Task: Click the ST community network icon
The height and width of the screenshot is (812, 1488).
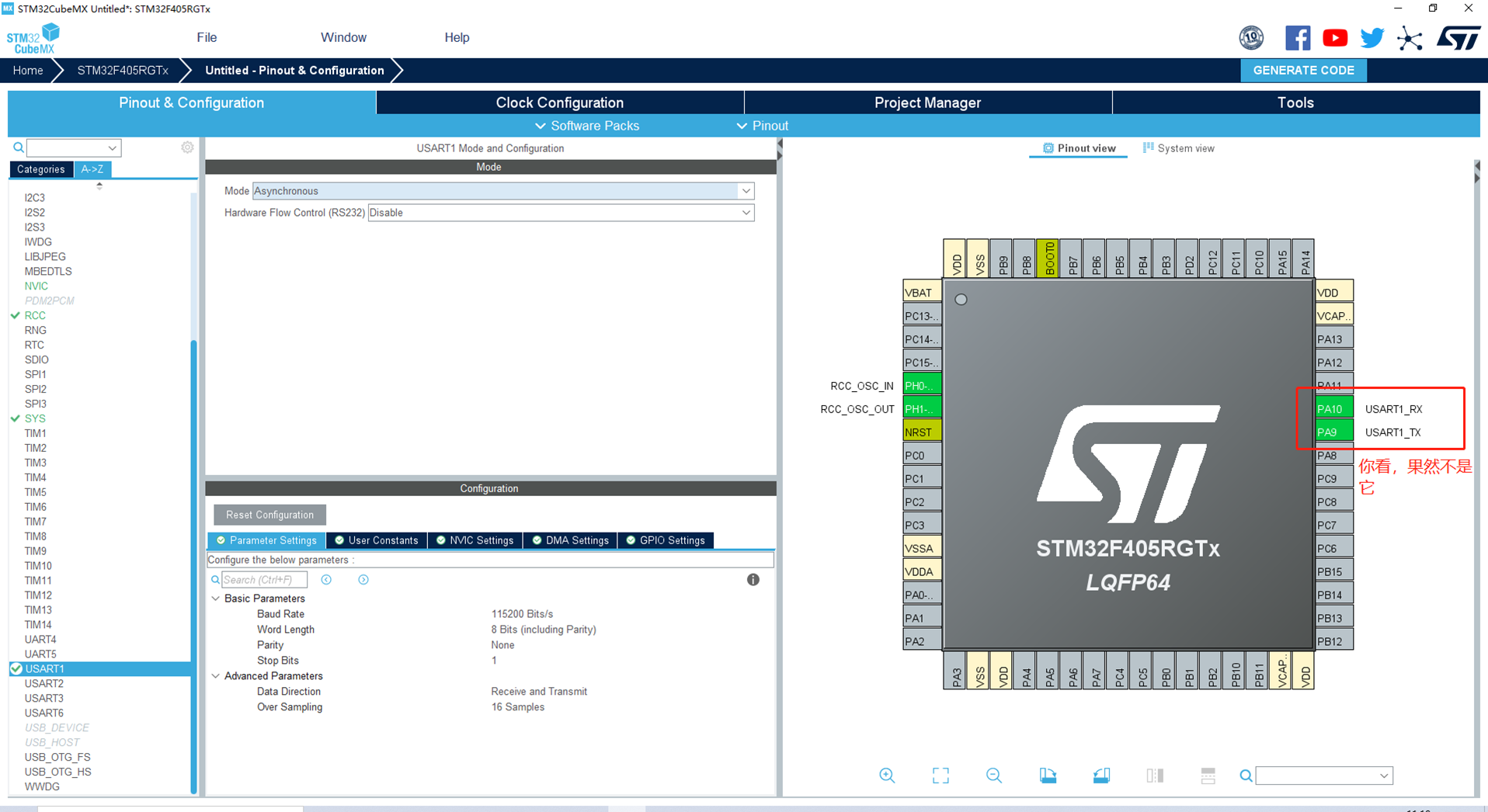Action: pyautogui.click(x=1410, y=38)
